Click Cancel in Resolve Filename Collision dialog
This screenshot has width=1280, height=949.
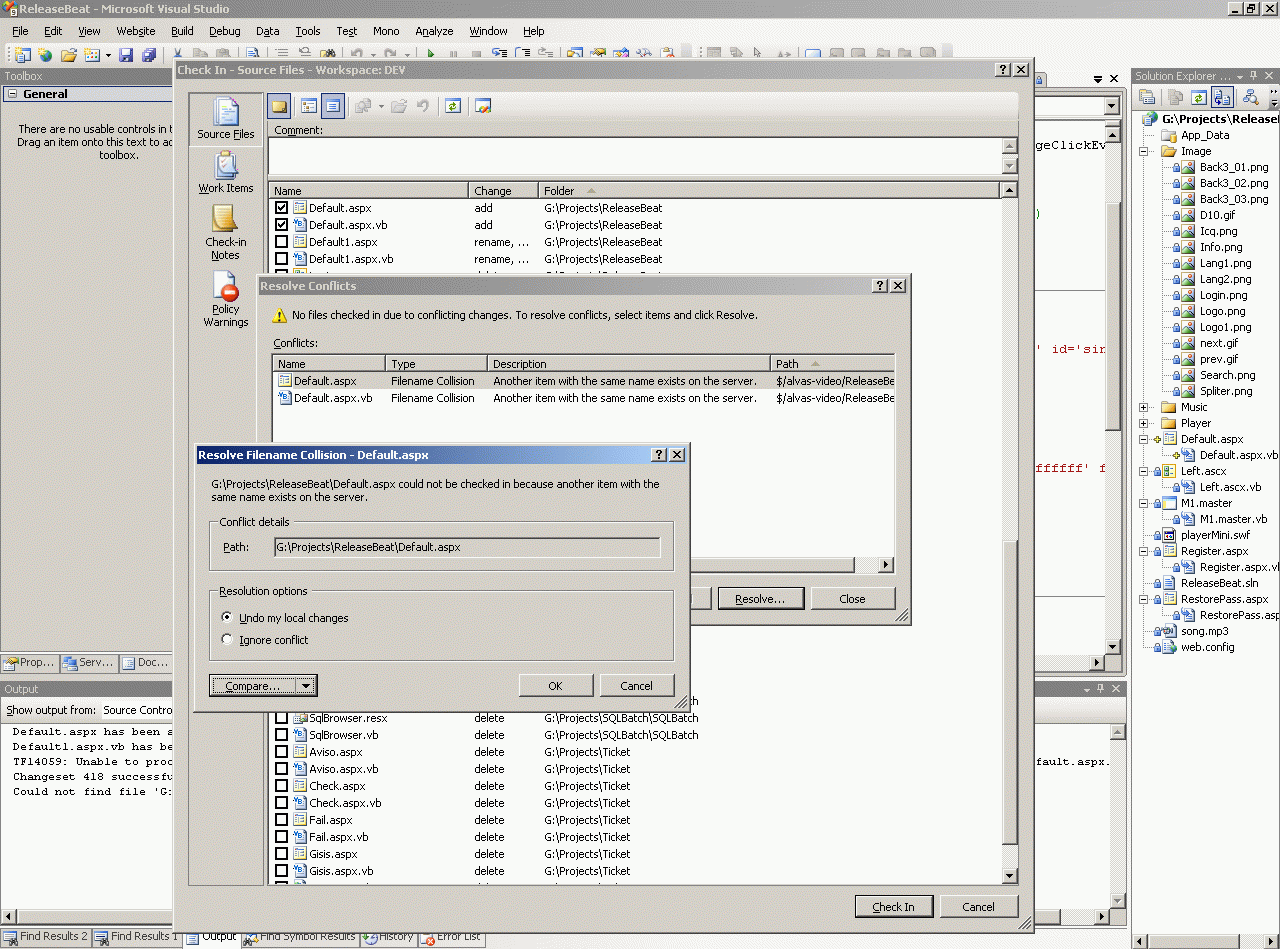(x=636, y=686)
